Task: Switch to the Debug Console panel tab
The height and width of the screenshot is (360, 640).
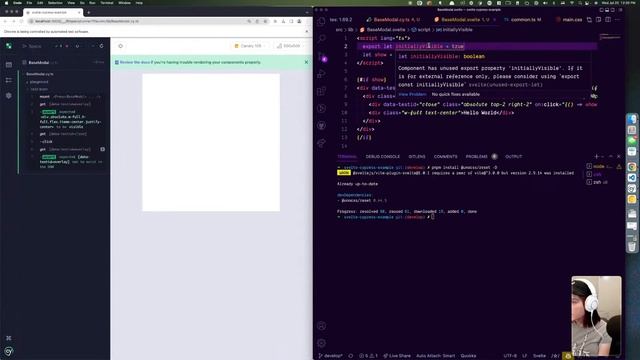Action: 382,157
